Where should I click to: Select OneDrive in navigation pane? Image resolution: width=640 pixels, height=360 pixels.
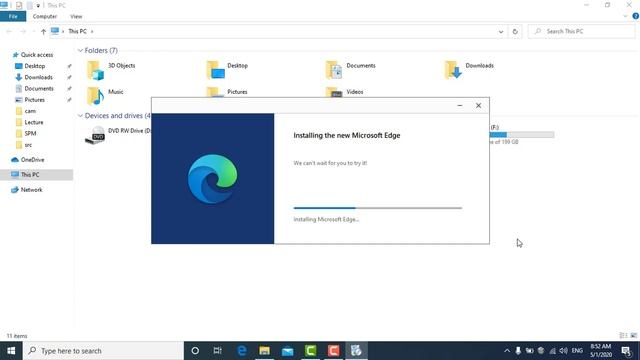pyautogui.click(x=32, y=160)
